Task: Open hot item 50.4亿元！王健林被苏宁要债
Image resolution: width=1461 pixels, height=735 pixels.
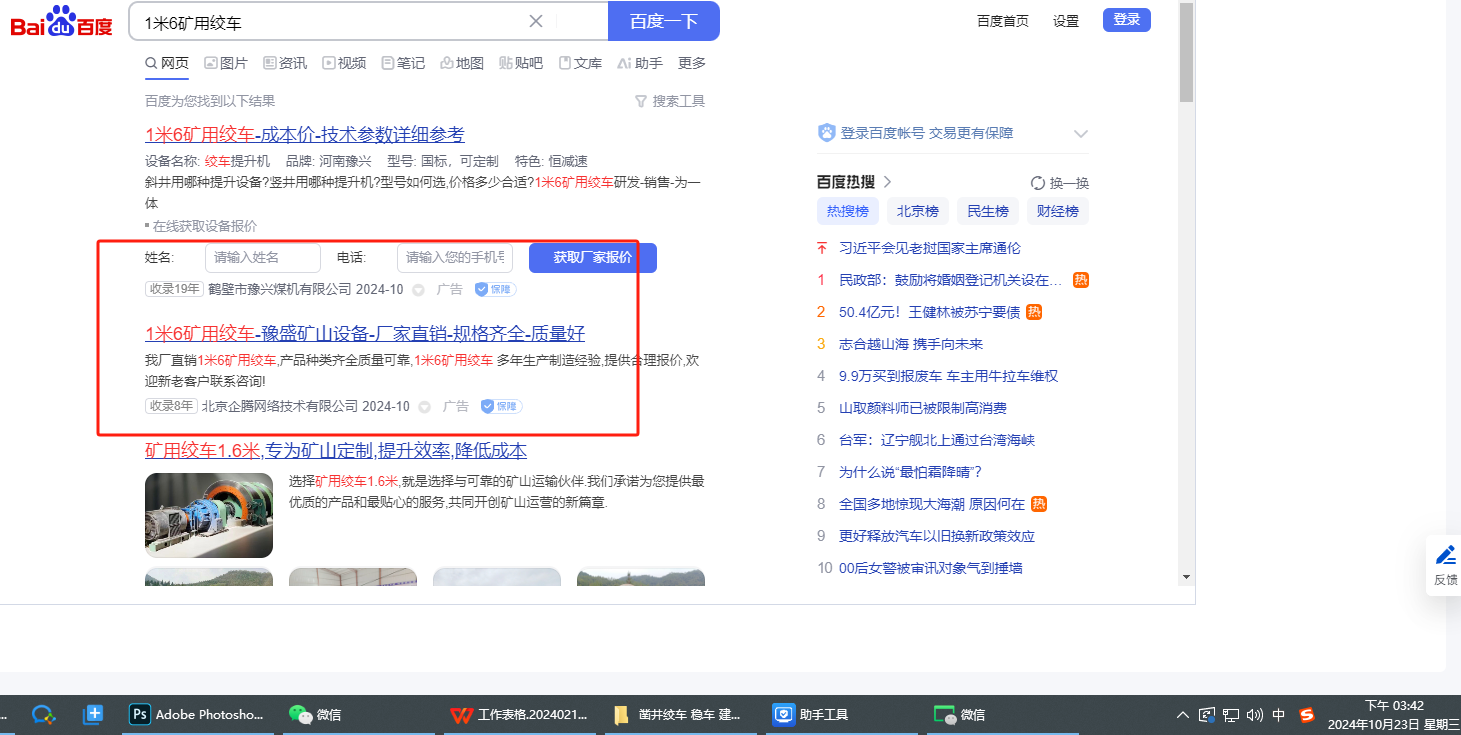Action: click(930, 312)
